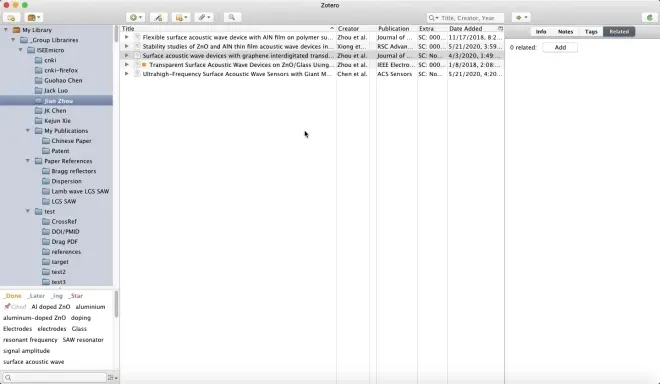This screenshot has height=384, width=660.
Task: Click the Advanced Search magnifier icon
Action: click(232, 17)
